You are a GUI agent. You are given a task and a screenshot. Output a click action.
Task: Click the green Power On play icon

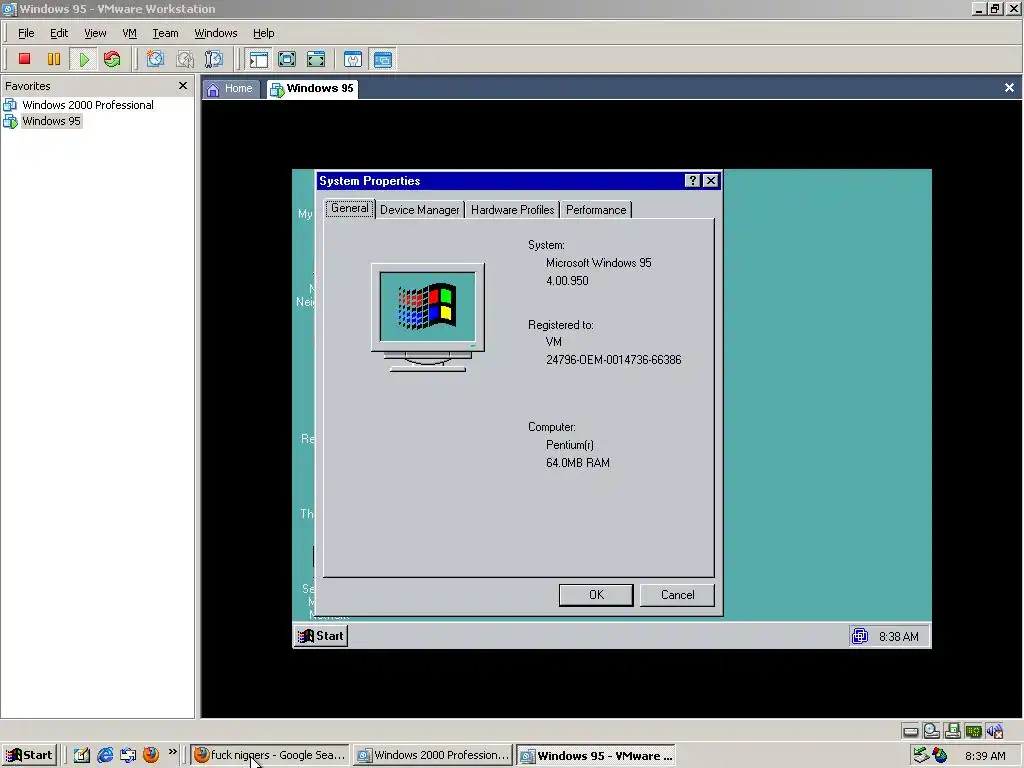click(84, 59)
